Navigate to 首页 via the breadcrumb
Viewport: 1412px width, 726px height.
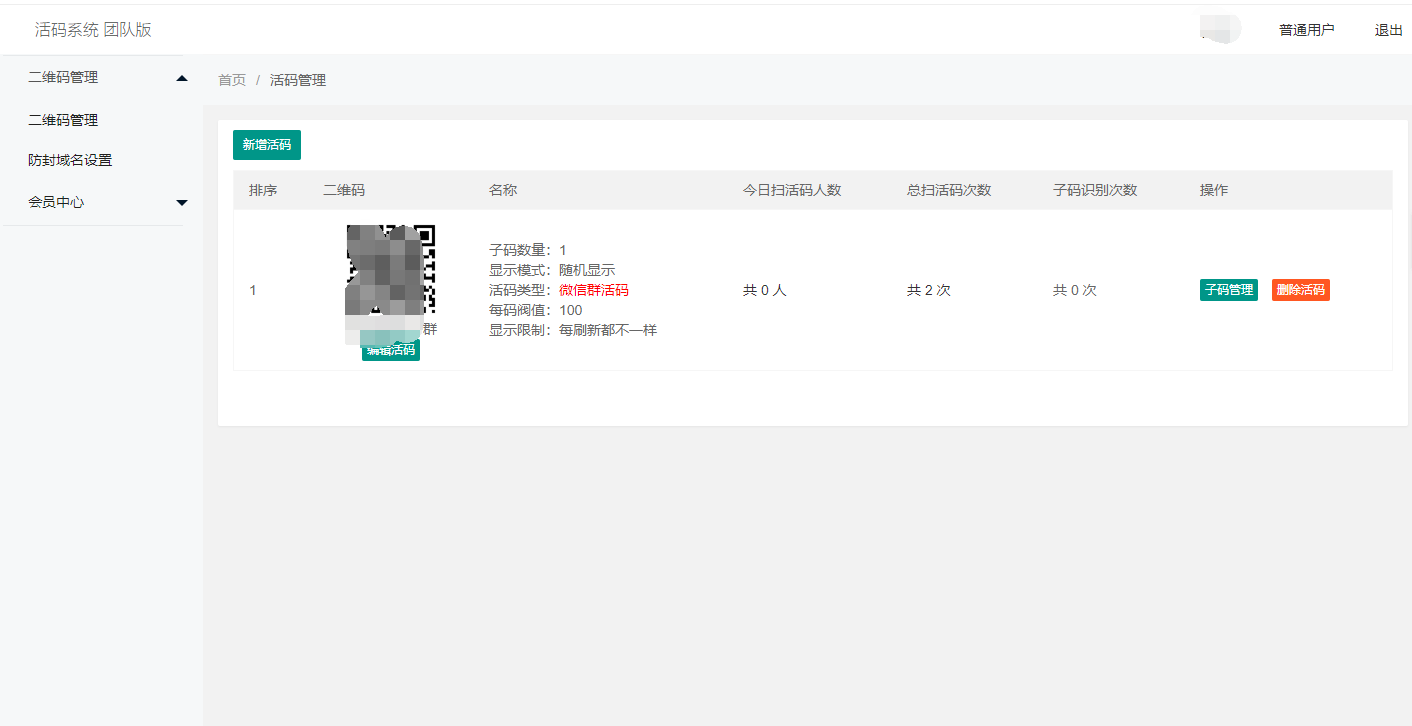231,80
